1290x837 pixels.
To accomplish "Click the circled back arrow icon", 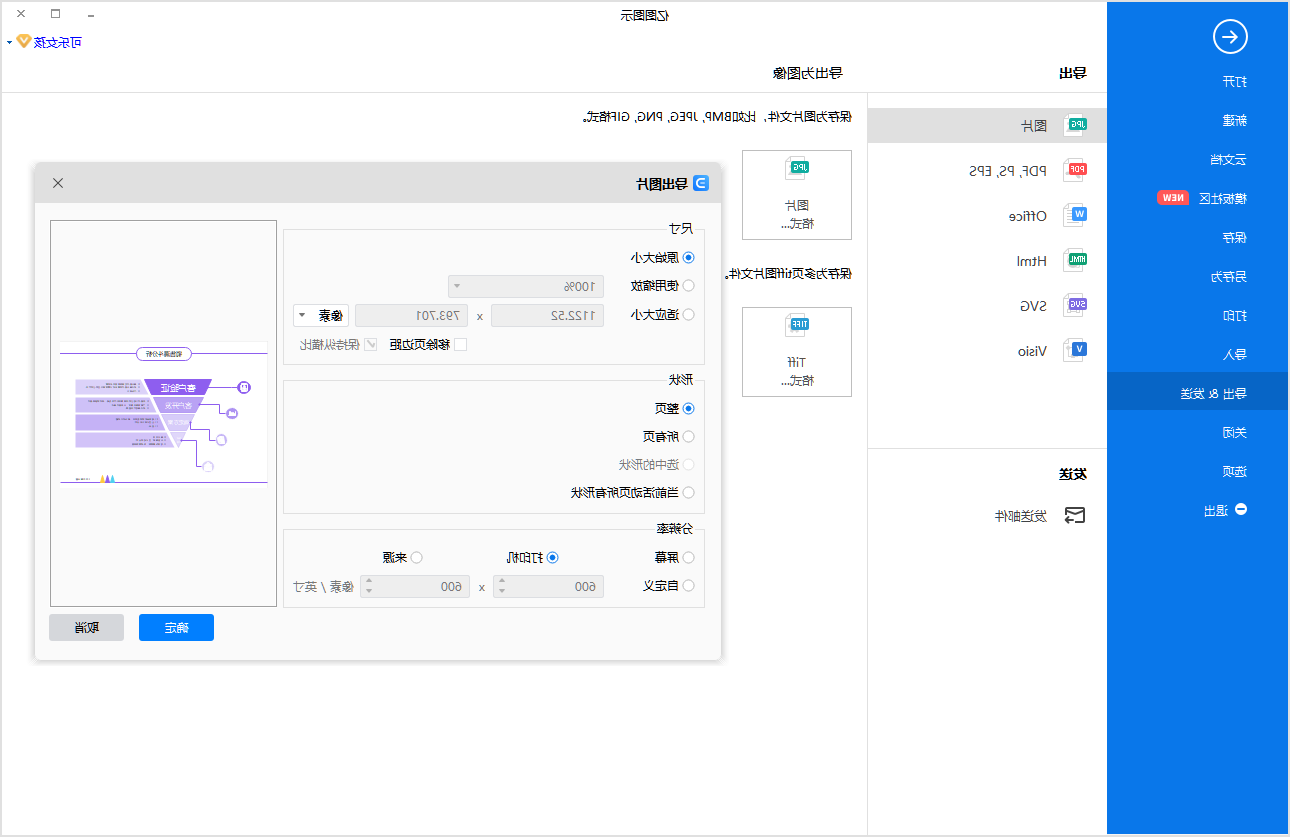I will click(x=1229, y=38).
